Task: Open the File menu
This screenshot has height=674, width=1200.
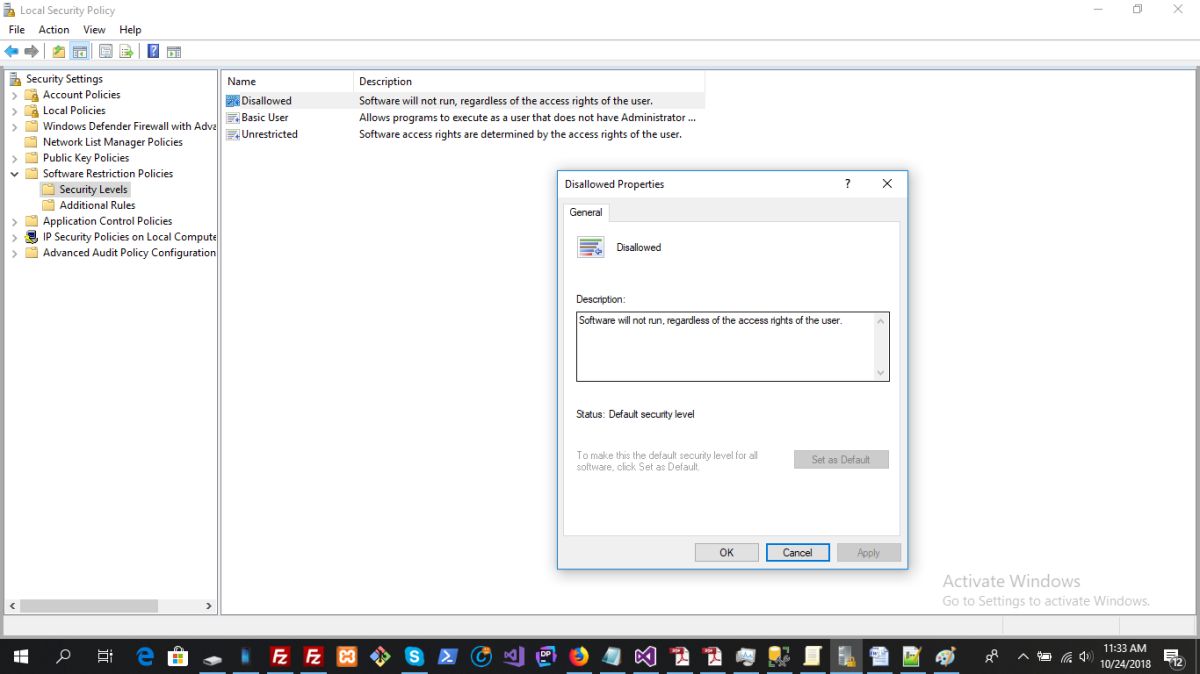Action: 17,30
